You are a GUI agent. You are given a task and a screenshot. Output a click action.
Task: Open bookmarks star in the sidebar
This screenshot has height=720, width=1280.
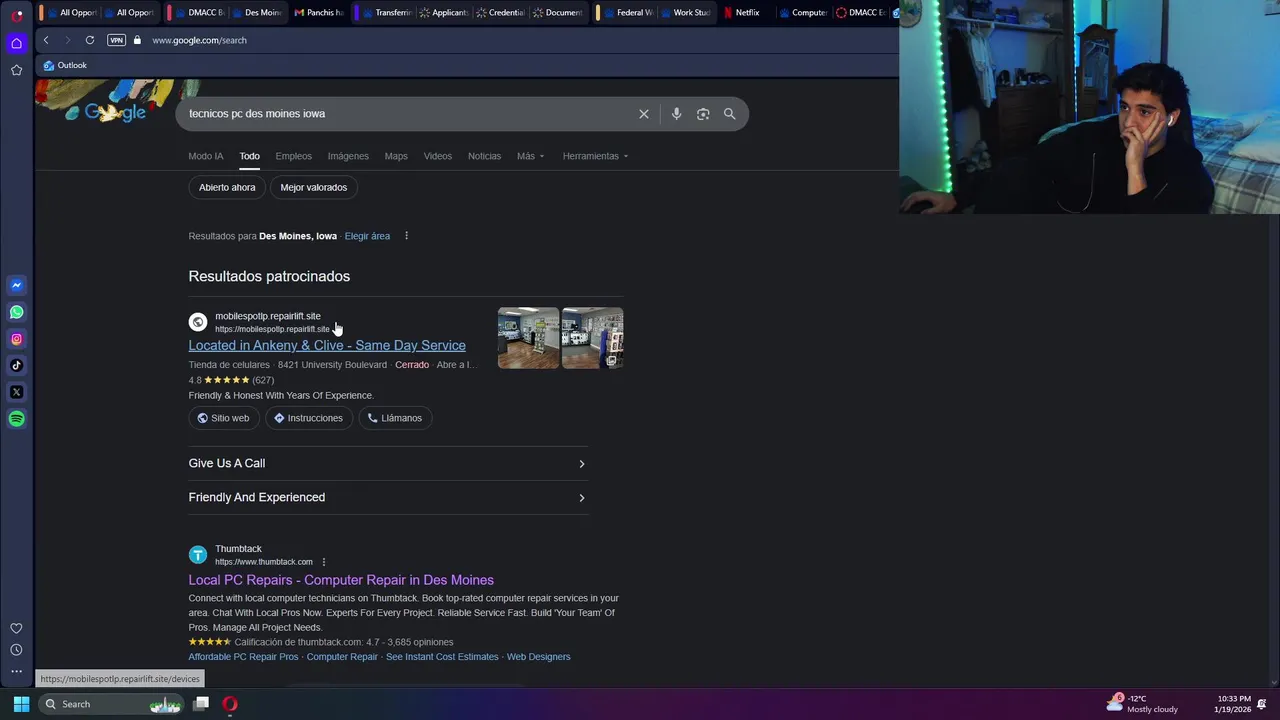16,70
